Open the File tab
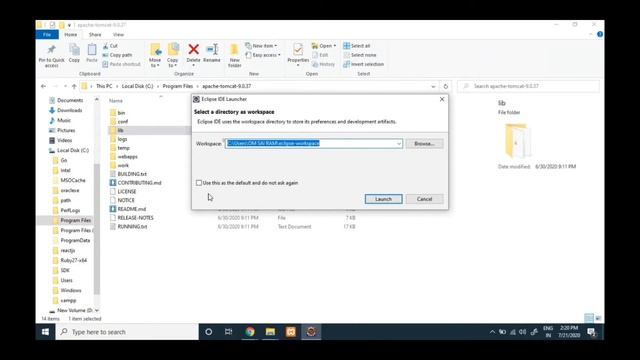The image size is (640, 360). (47, 35)
